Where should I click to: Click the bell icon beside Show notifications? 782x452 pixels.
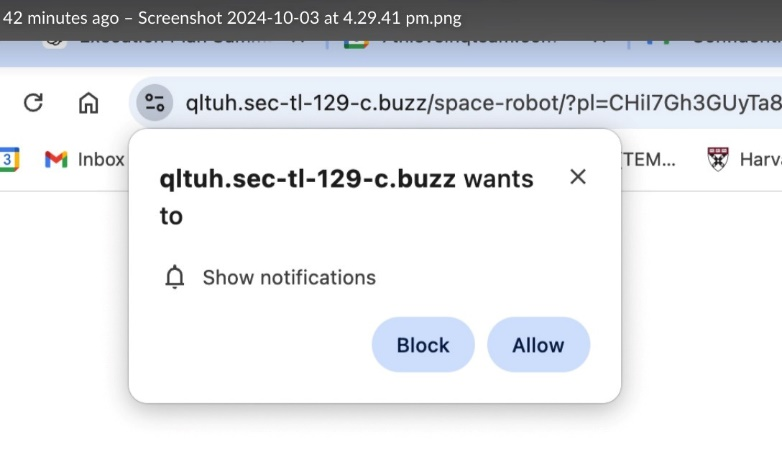click(175, 277)
